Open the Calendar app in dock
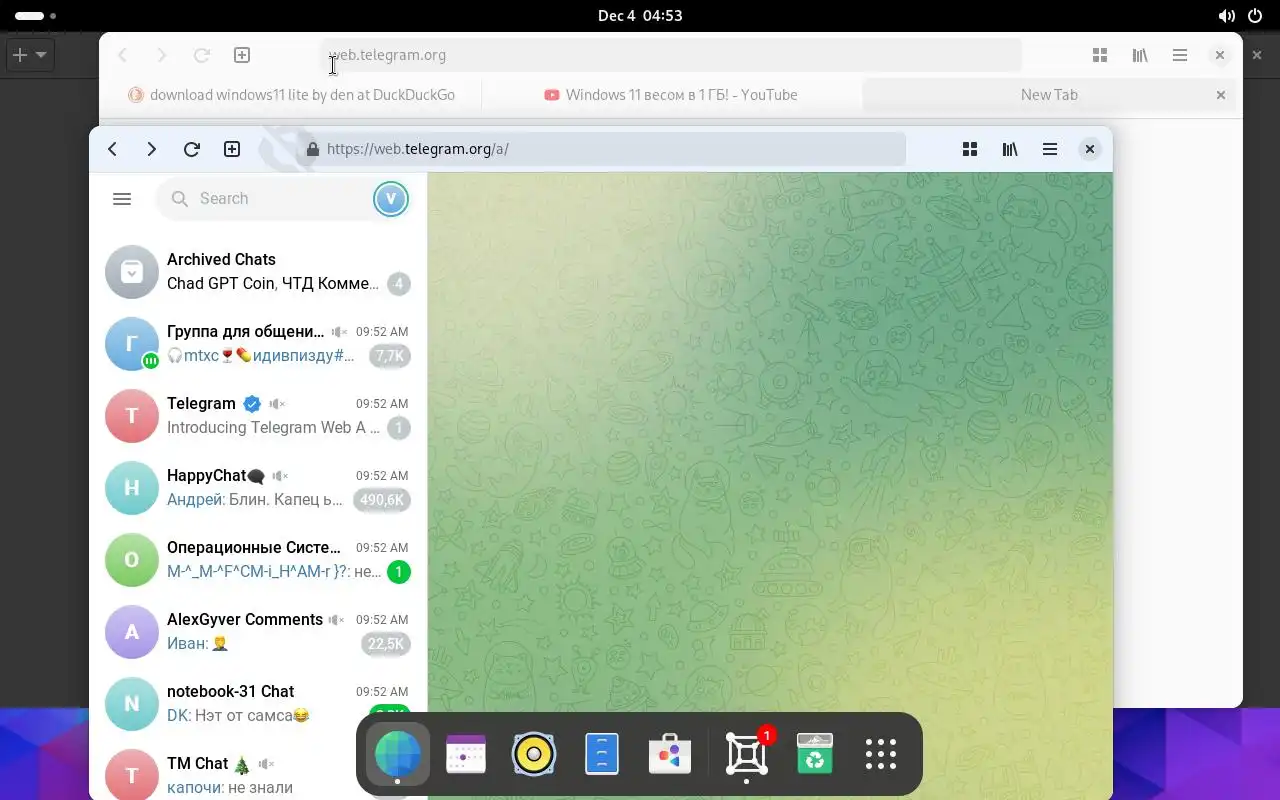The image size is (1280, 800). [466, 754]
